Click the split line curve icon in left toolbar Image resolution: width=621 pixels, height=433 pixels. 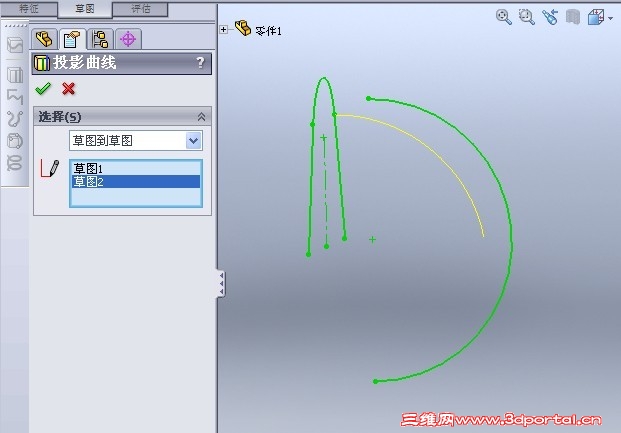15,45
